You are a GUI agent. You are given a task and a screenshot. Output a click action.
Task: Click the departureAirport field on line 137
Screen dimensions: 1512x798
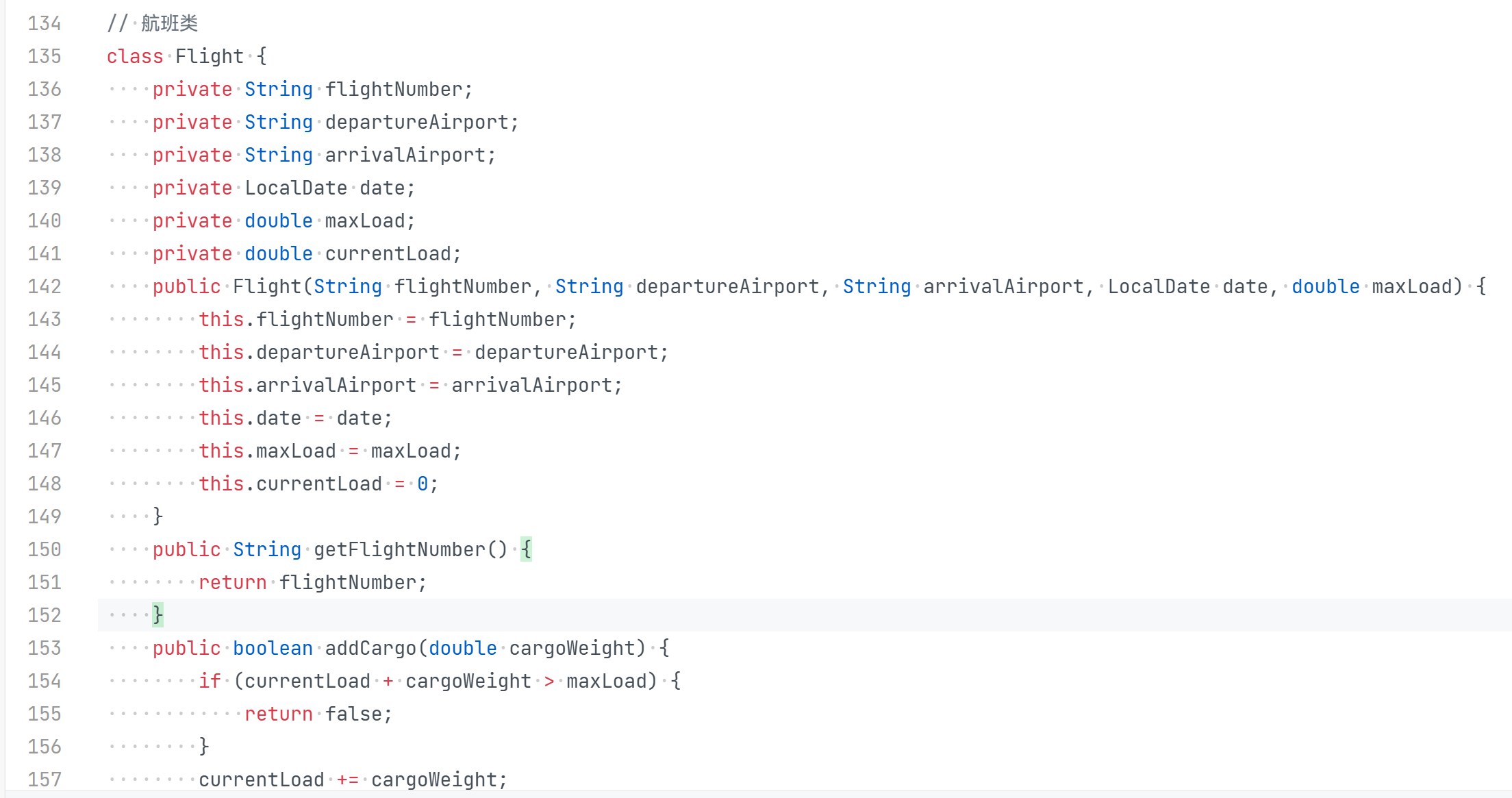click(416, 122)
